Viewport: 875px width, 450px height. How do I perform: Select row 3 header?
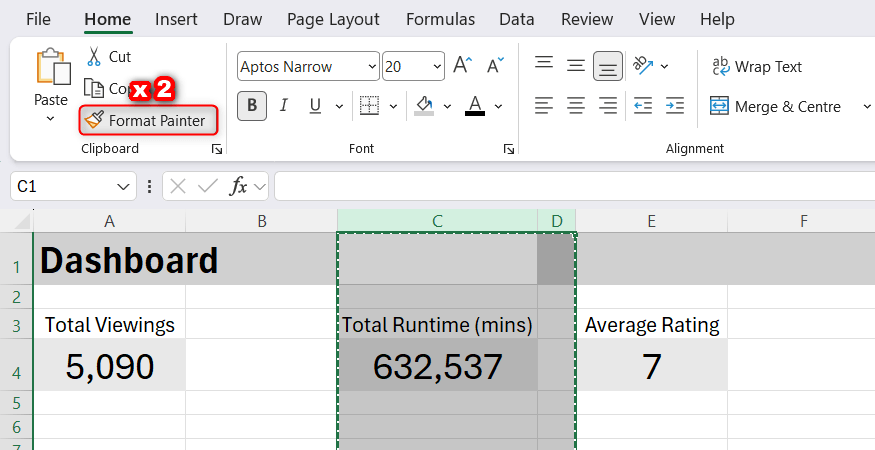16,324
